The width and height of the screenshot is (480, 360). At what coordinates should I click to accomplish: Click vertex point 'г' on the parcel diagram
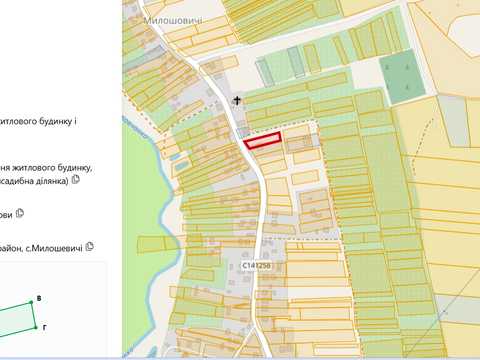point(36,327)
